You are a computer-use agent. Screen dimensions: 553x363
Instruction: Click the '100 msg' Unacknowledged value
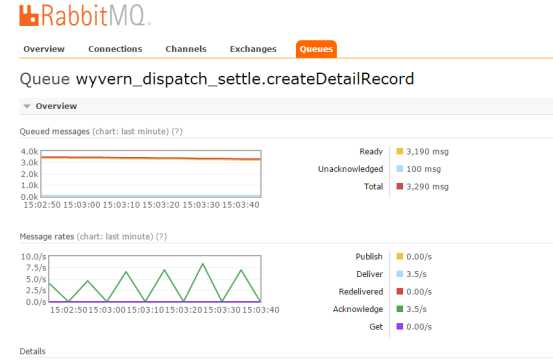click(x=424, y=169)
